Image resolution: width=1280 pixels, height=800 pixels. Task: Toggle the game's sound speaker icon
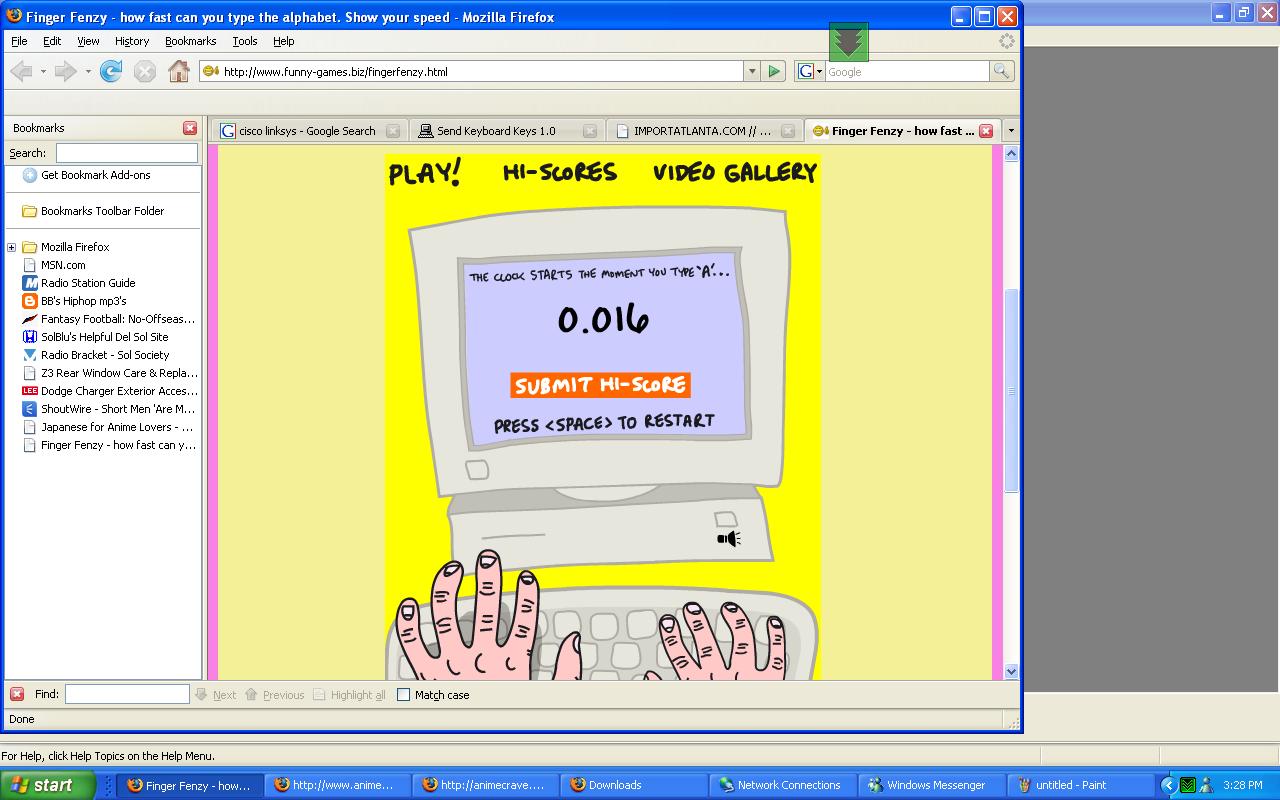pos(728,539)
